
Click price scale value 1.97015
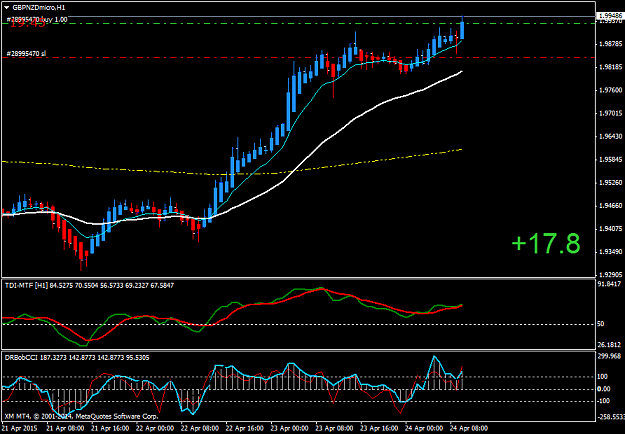609,114
